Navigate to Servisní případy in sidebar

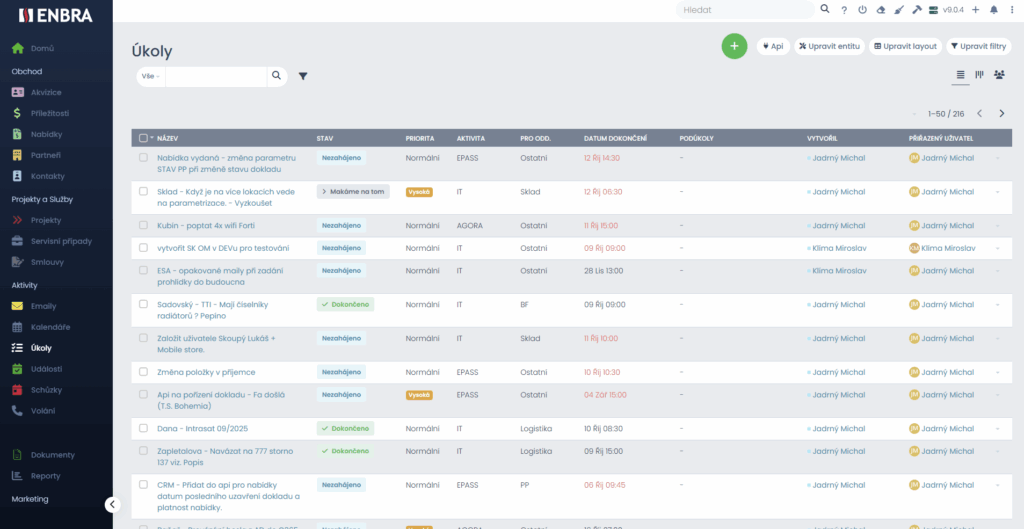pyautogui.click(x=60, y=241)
